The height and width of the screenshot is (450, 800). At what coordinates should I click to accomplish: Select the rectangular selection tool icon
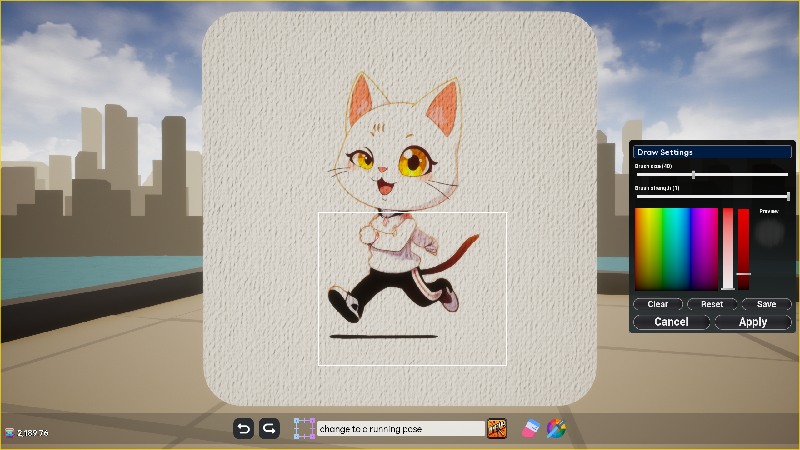304,429
